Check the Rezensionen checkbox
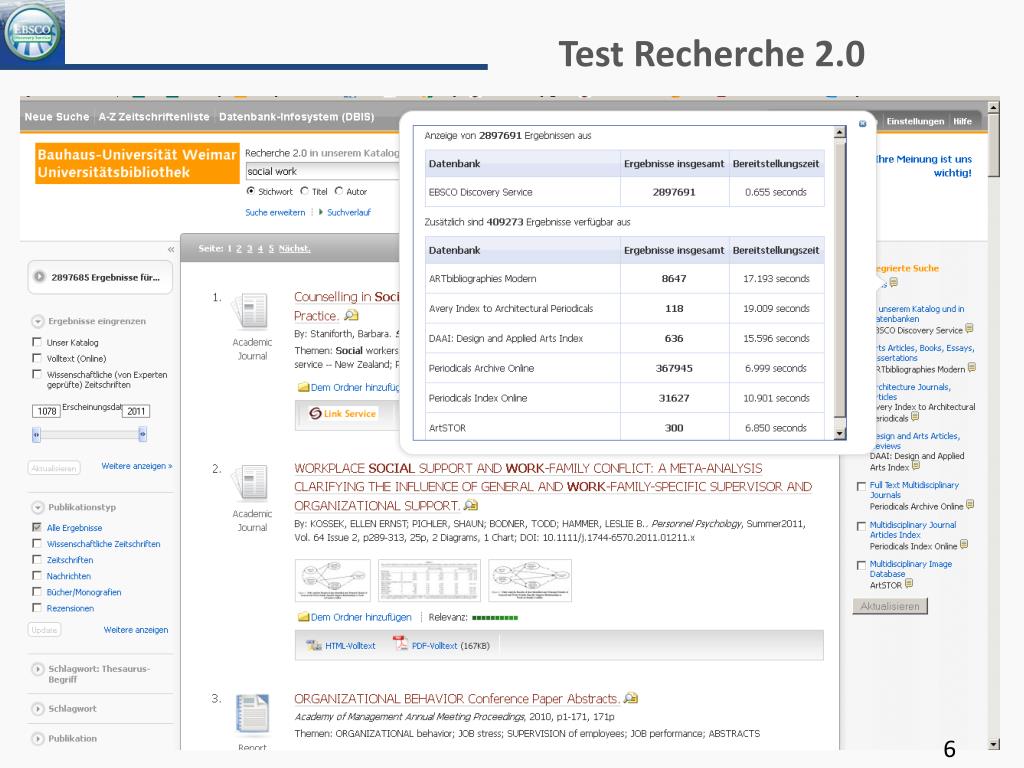The image size is (1024, 768). point(37,608)
